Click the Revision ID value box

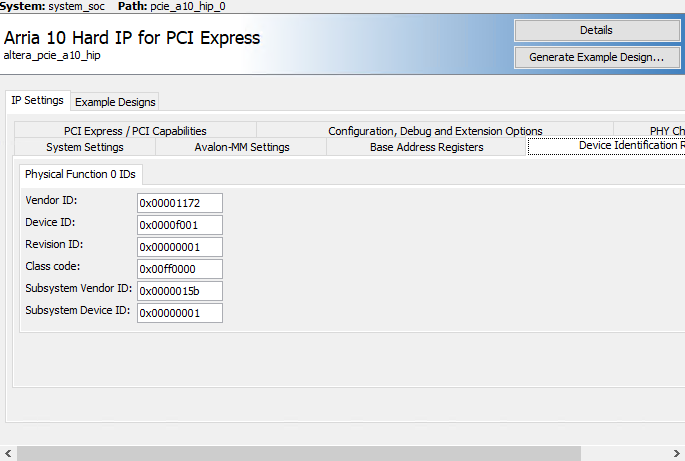tap(180, 247)
